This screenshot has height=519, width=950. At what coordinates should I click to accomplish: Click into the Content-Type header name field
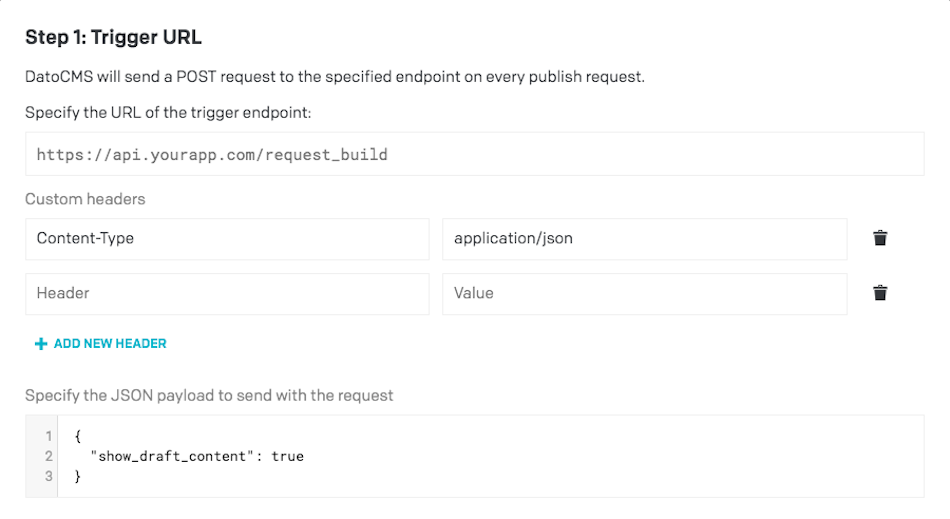pyautogui.click(x=227, y=239)
